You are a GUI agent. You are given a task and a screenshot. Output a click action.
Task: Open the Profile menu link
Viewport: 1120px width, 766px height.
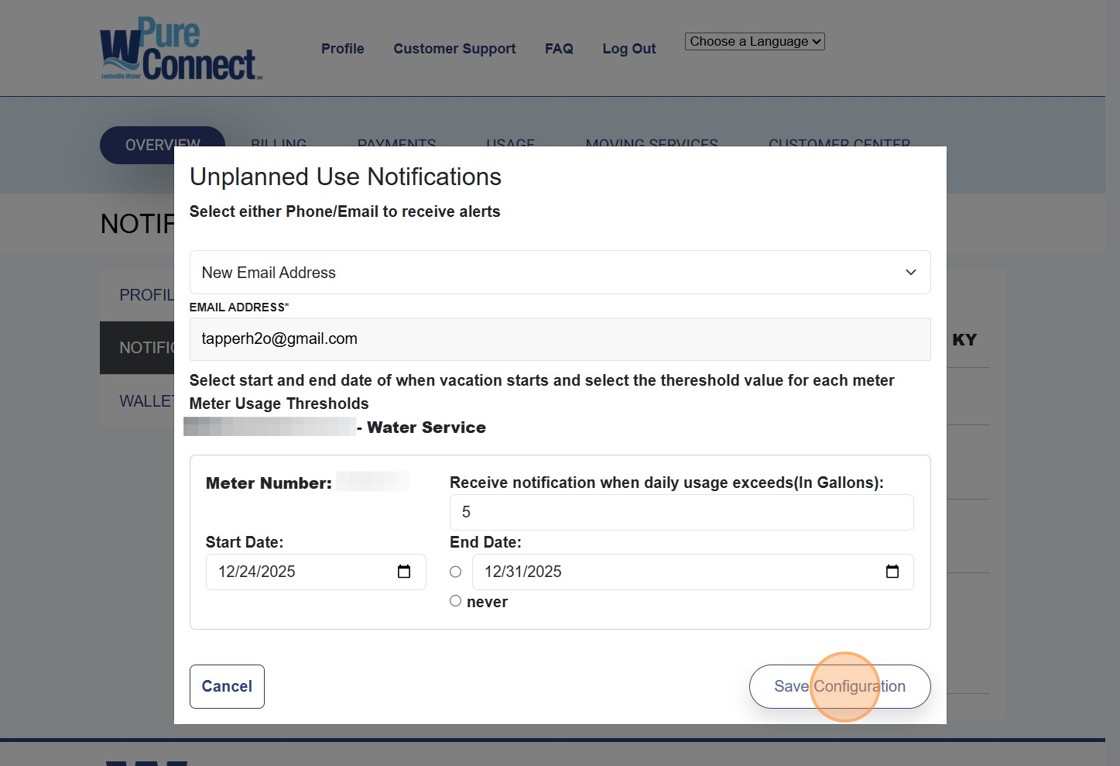[x=342, y=49]
